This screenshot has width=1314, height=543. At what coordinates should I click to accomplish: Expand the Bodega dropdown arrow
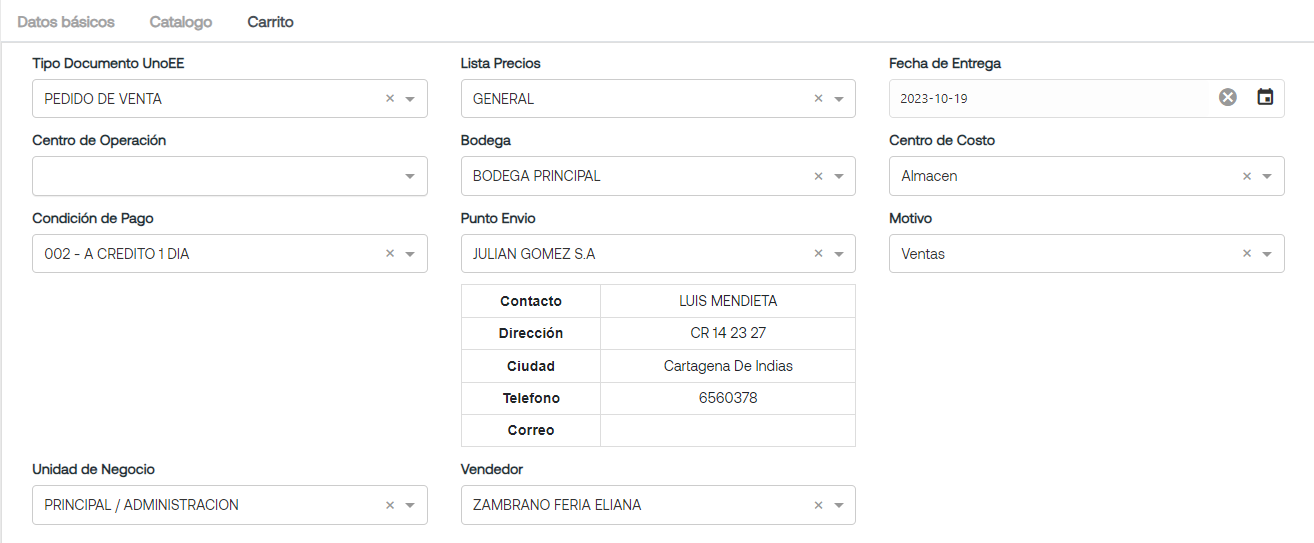[x=838, y=177]
